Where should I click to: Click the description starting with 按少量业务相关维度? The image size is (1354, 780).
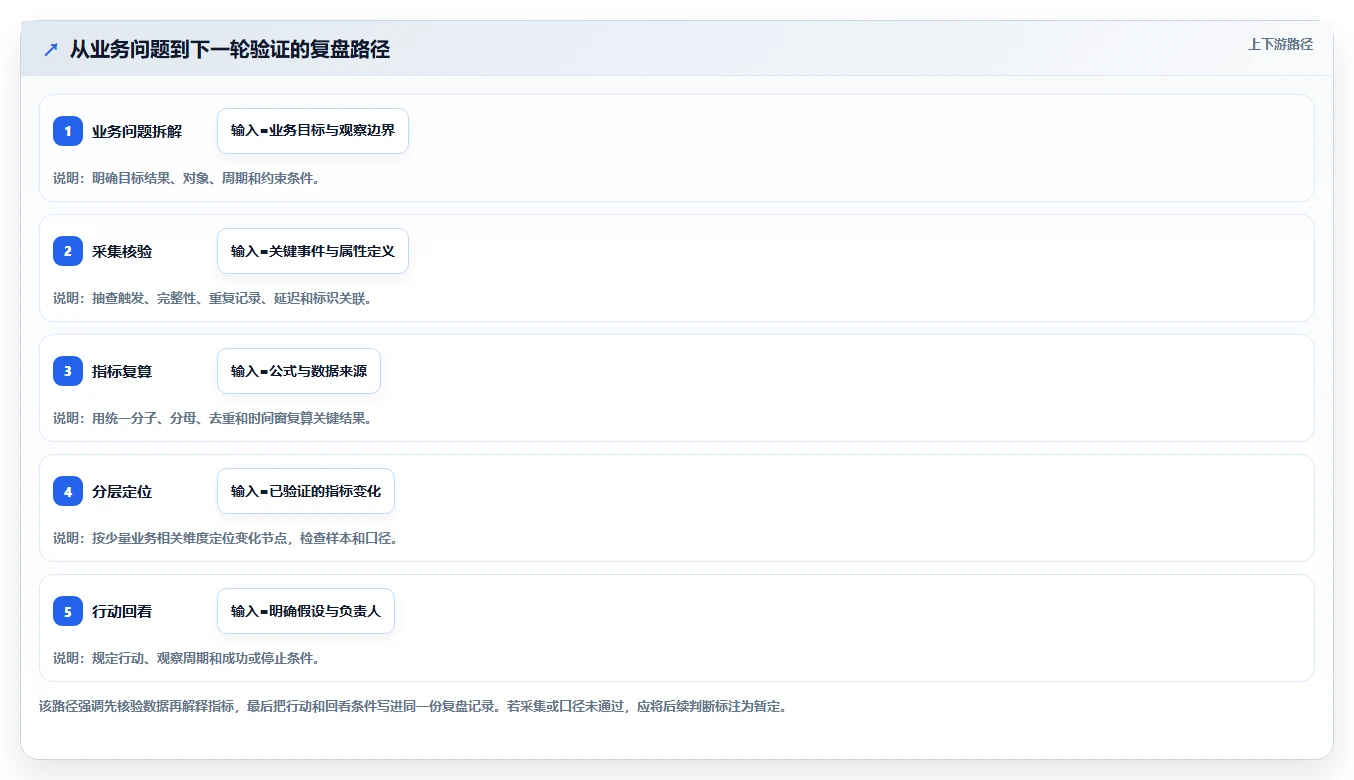[226, 538]
